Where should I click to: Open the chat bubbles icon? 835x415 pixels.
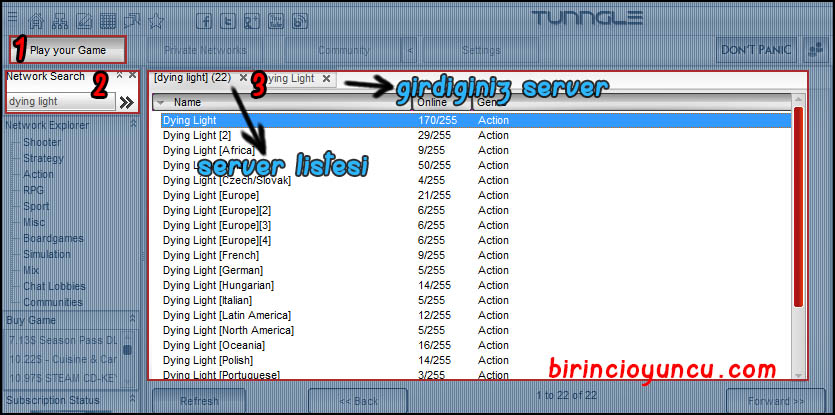tap(132, 21)
